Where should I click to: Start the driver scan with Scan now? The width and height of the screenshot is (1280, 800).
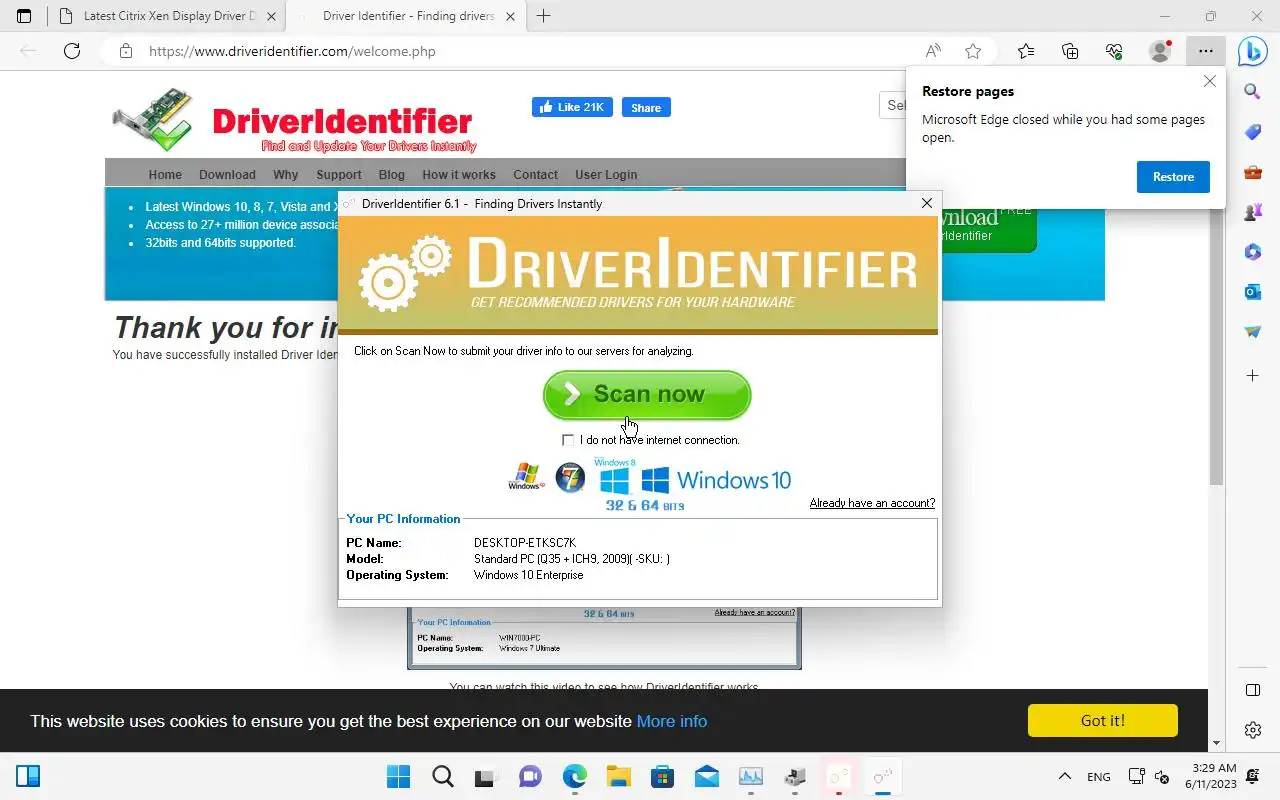click(647, 395)
